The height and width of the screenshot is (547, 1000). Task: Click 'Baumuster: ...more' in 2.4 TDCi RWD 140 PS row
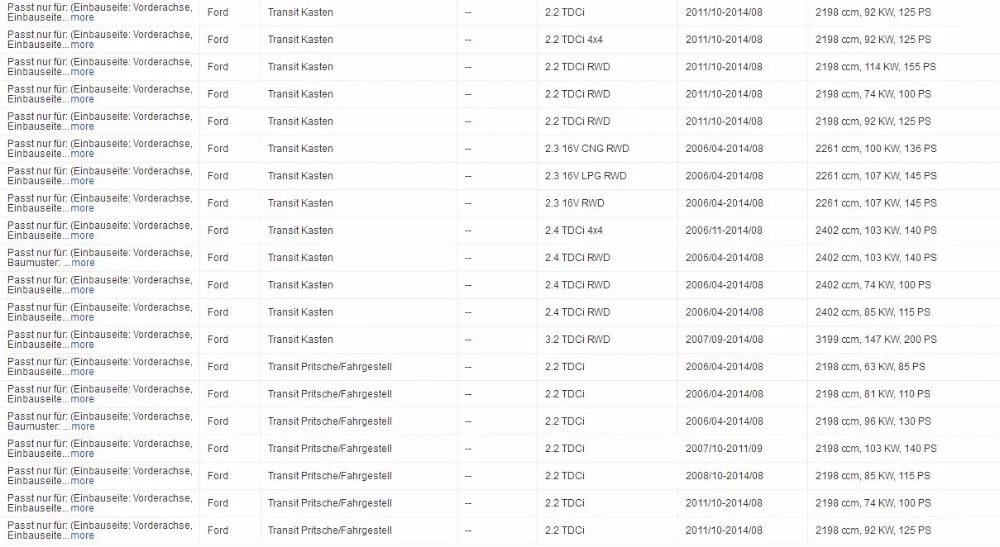pos(83,263)
